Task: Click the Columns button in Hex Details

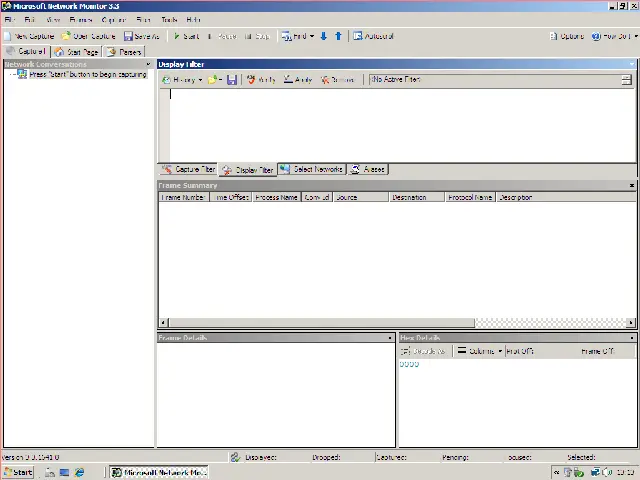Action: click(476, 351)
